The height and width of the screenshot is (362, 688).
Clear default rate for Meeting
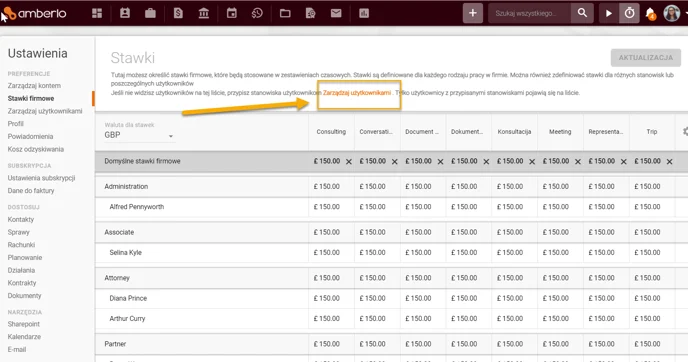578,161
